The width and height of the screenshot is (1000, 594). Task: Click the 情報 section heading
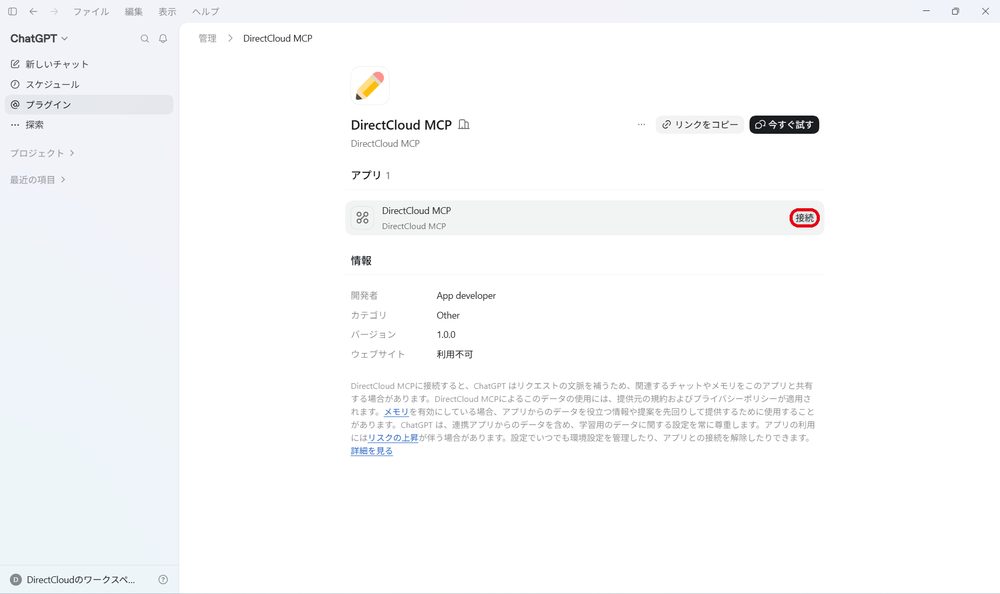(x=361, y=260)
